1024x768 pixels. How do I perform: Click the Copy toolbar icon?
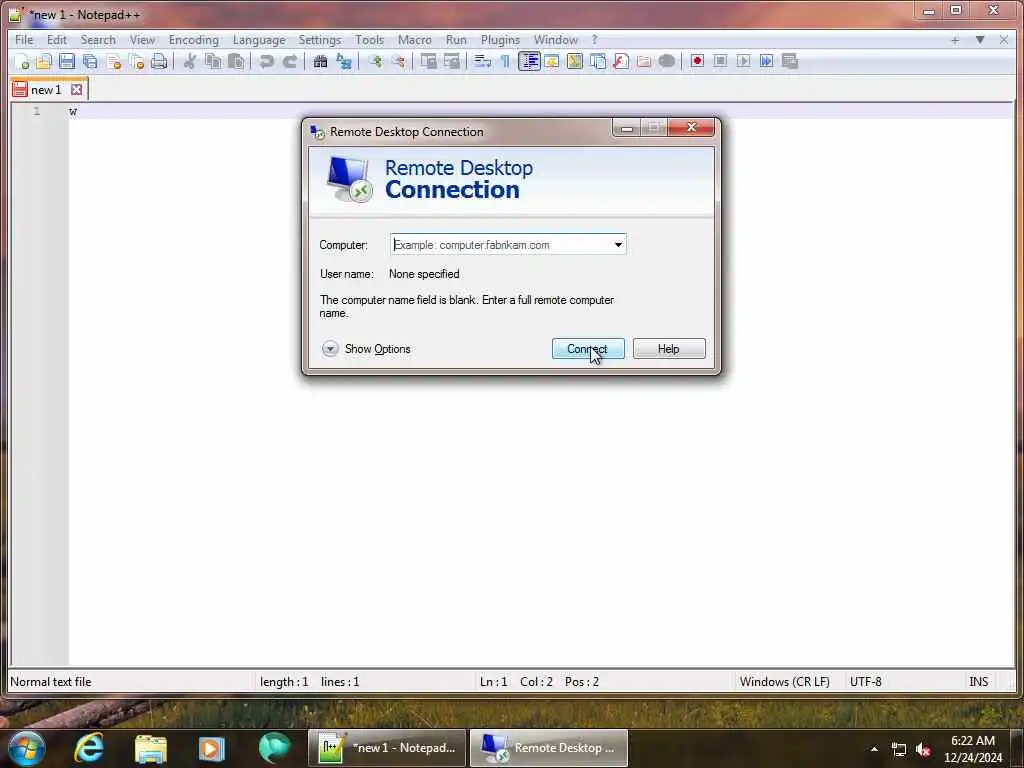coord(213,61)
